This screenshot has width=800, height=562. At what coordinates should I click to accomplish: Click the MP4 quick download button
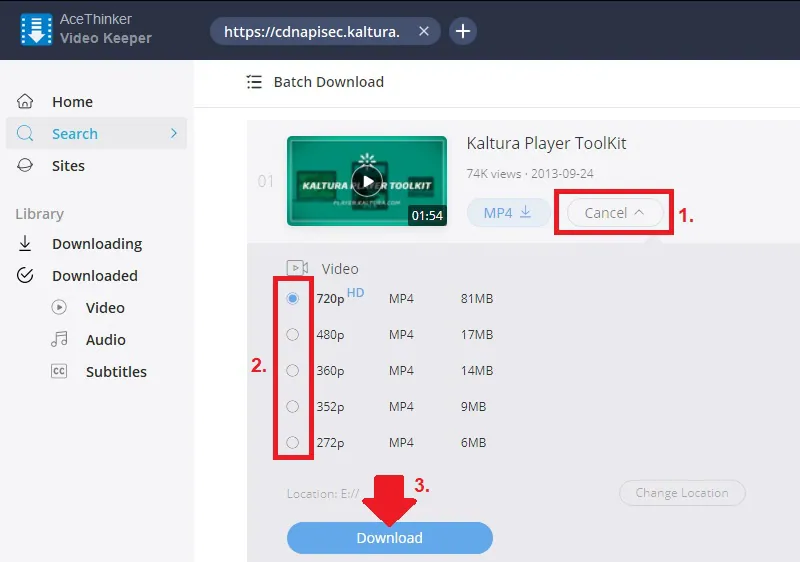[x=508, y=213]
